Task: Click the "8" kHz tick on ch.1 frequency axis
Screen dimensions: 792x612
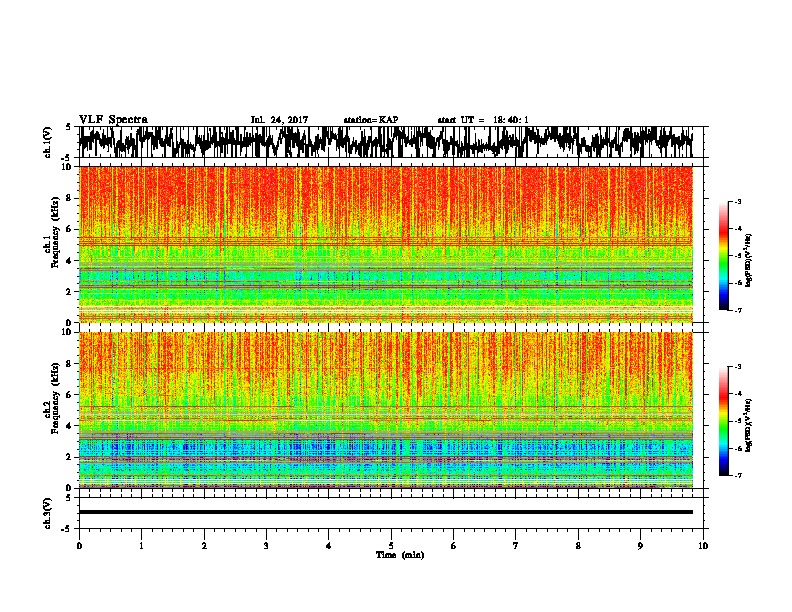Action: coord(70,198)
